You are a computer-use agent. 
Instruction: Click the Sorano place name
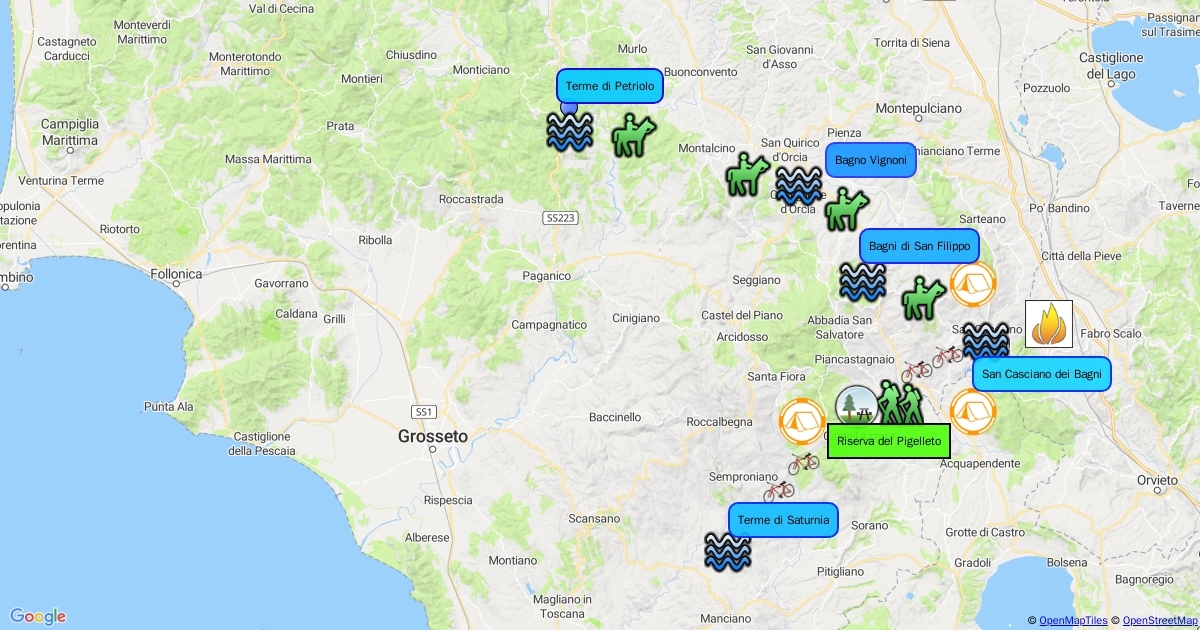coord(869,525)
